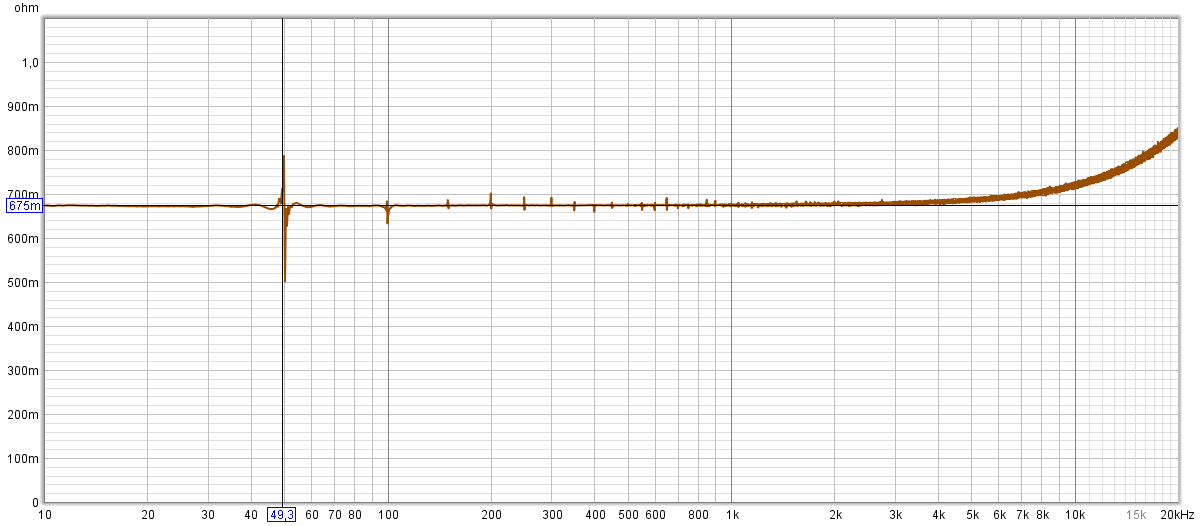Click the '300m' y-axis label
Viewport: 1200px width, 526px height.
[25, 371]
